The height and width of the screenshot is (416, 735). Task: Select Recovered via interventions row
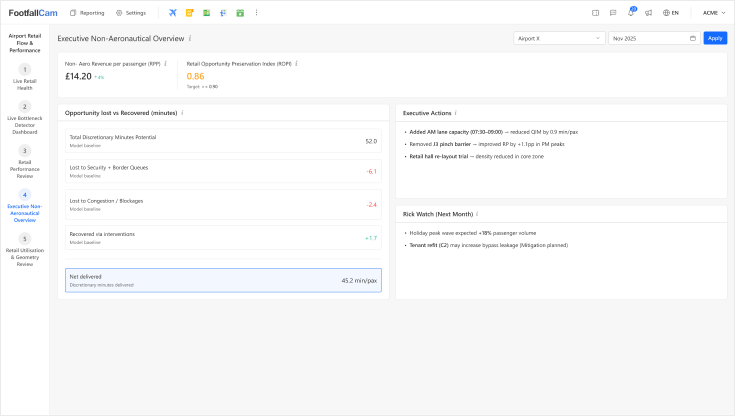[x=223, y=238]
